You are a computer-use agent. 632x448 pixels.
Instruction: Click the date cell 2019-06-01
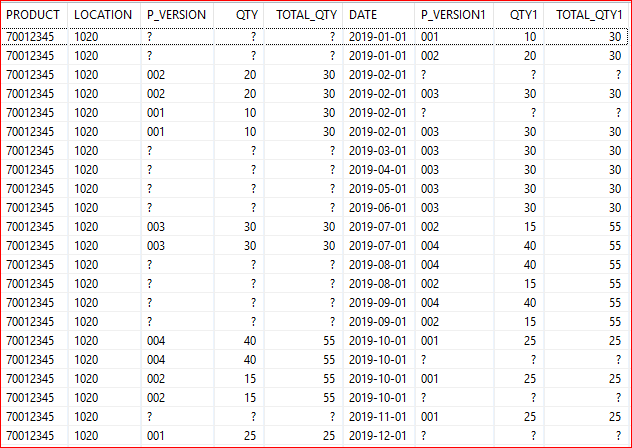coord(378,207)
